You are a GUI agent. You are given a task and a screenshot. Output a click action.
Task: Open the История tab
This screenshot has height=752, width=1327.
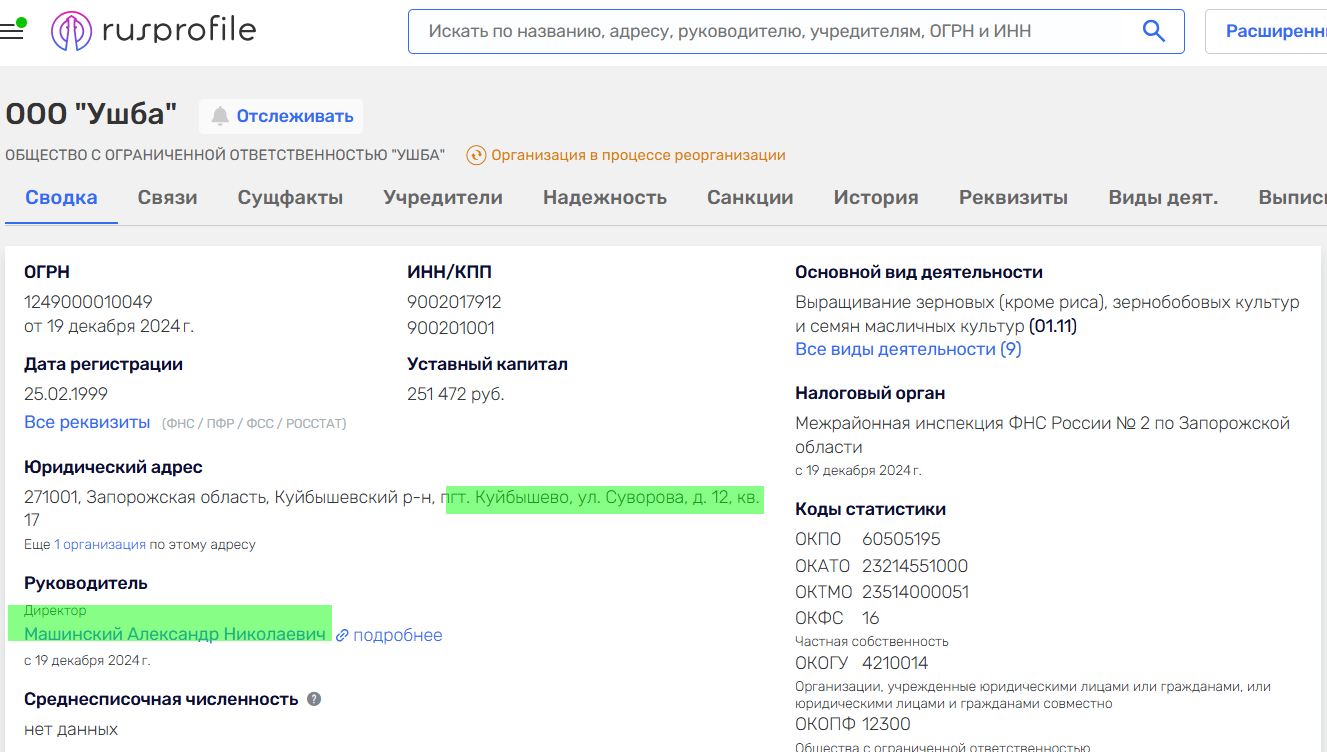click(875, 197)
